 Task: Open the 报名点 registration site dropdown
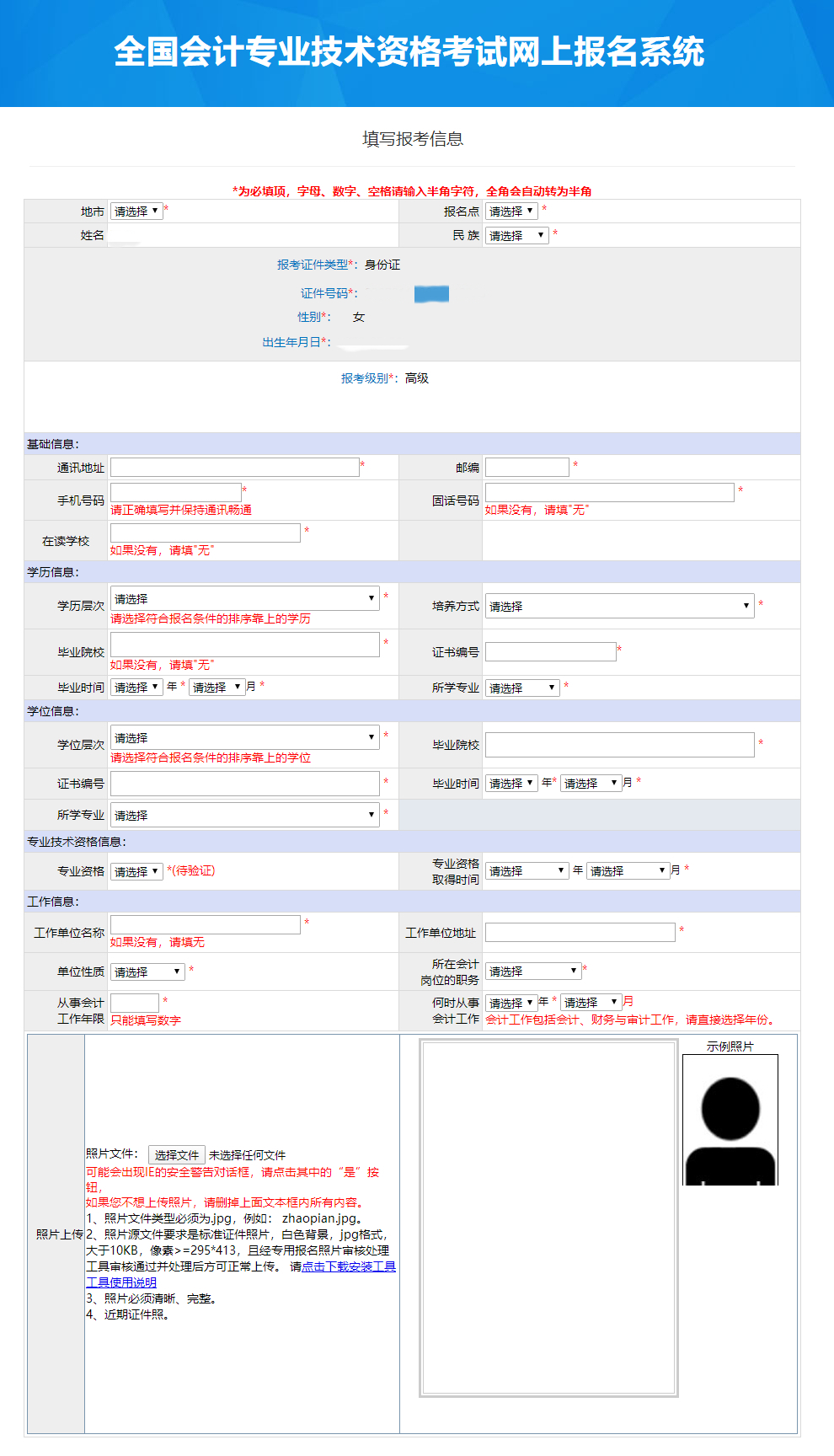[511, 211]
